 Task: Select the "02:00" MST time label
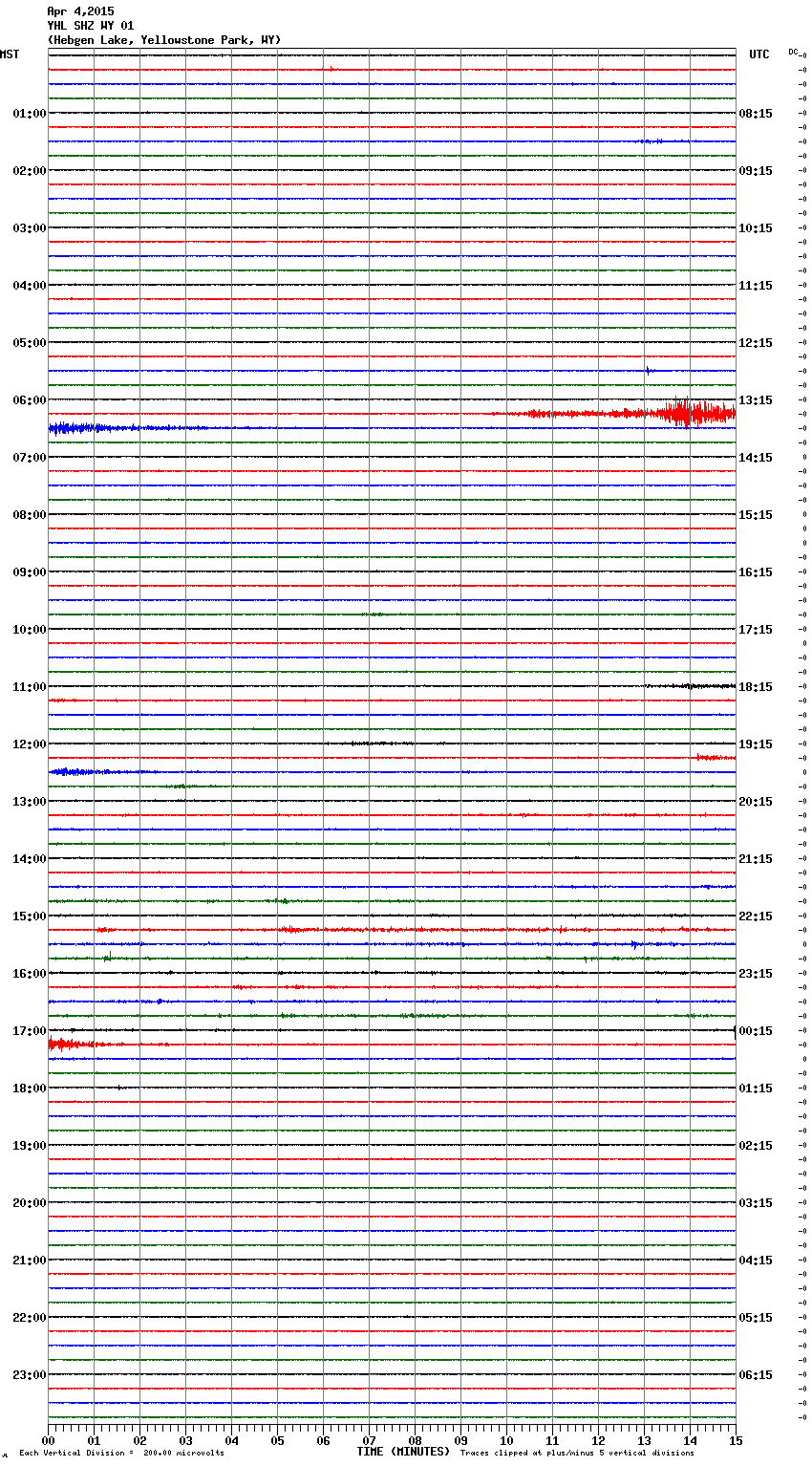tap(30, 171)
